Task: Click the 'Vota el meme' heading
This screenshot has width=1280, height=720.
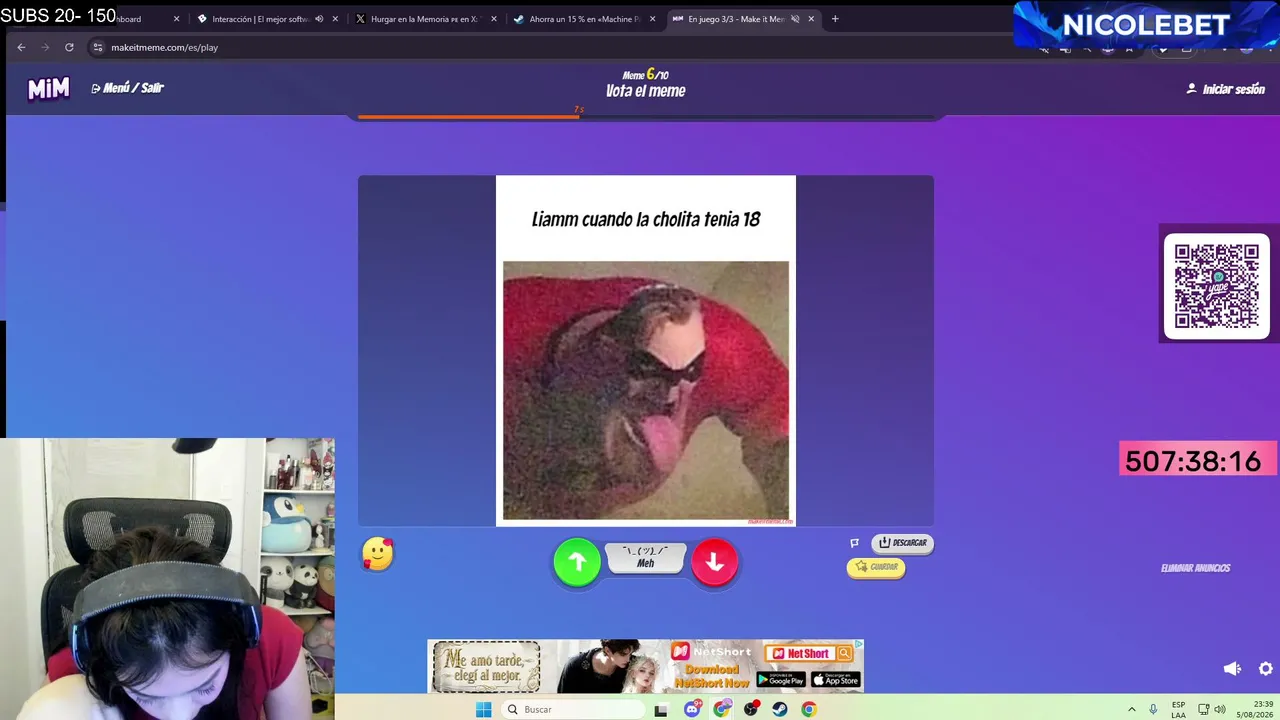Action: [646, 91]
